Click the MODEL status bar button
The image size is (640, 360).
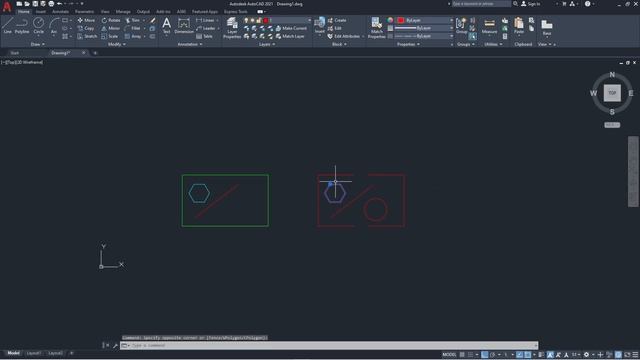pyautogui.click(x=449, y=355)
